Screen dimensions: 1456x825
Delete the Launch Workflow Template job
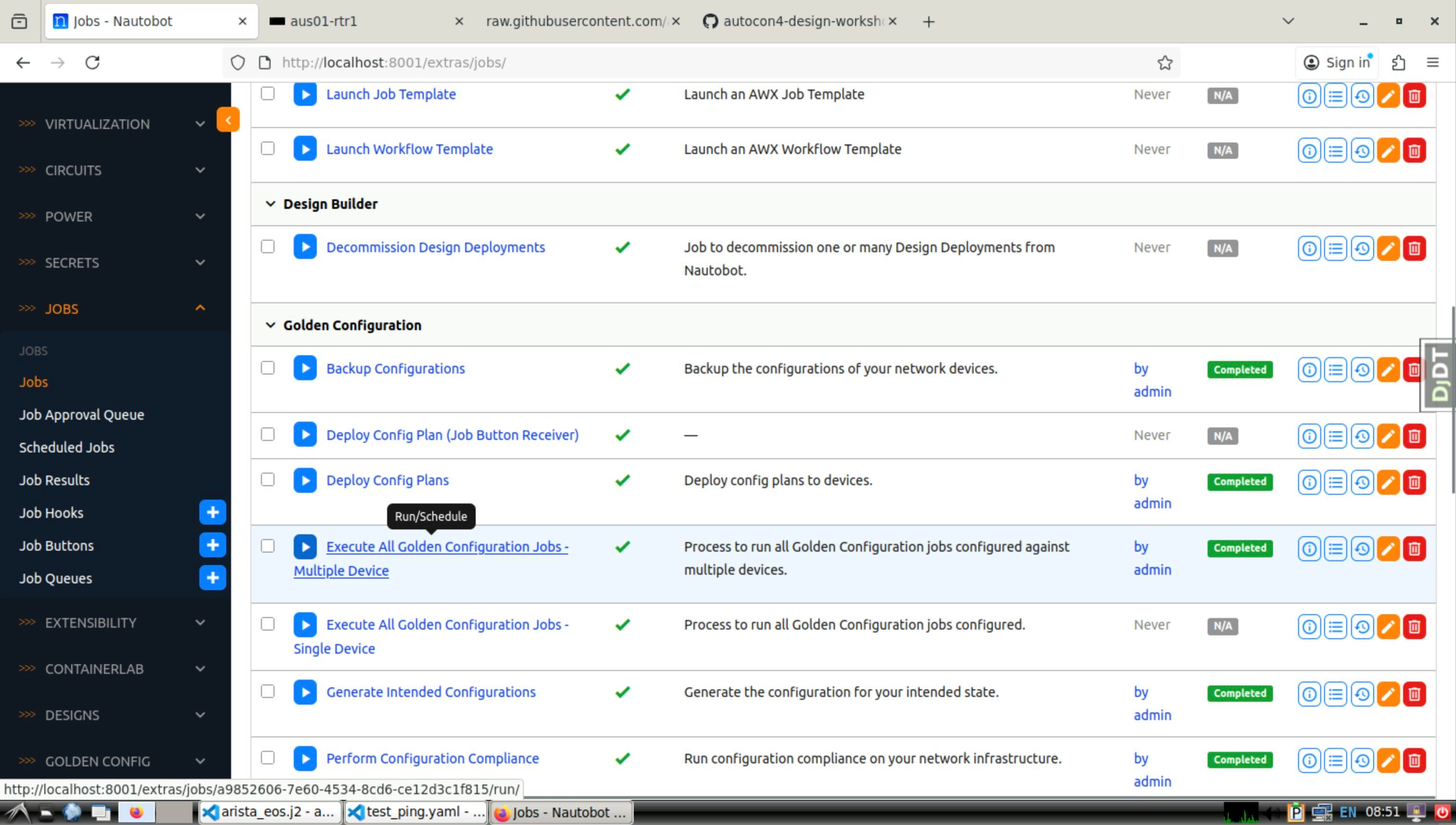click(1415, 151)
